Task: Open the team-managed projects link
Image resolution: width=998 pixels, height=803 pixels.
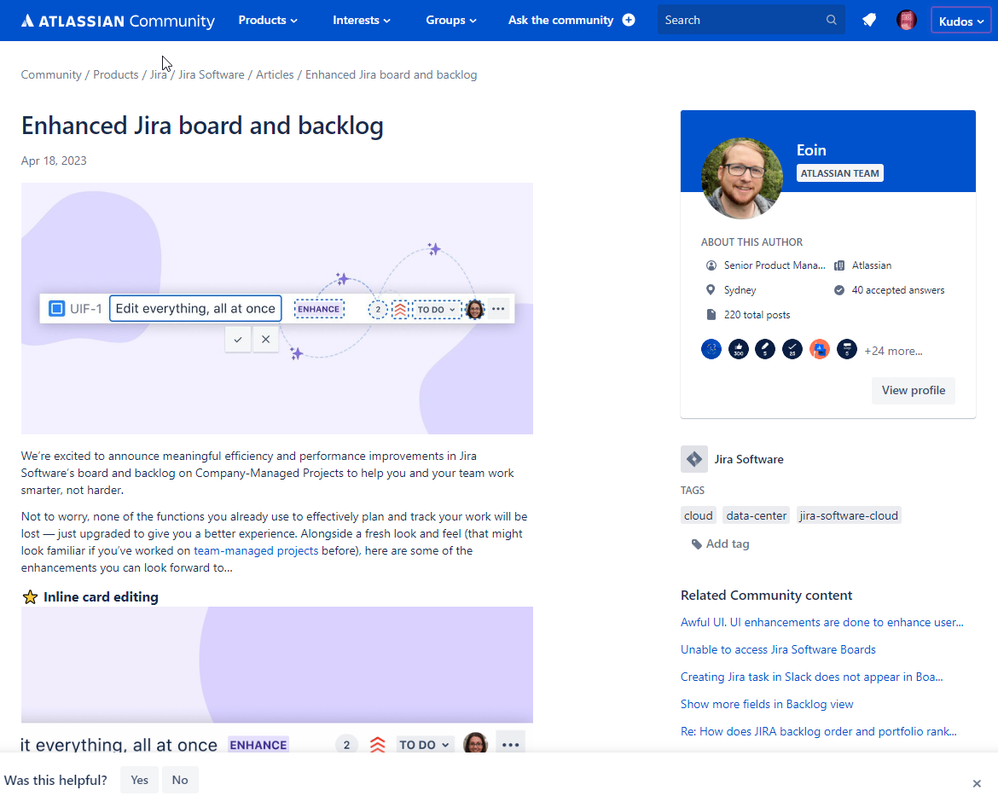Action: click(256, 550)
